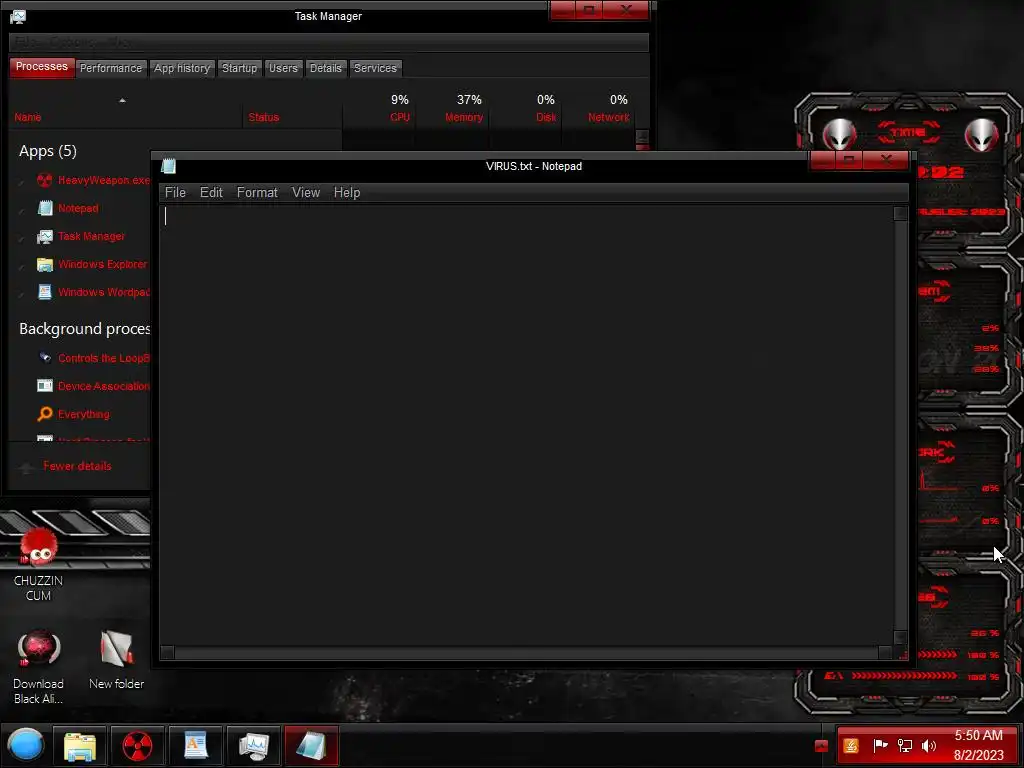
Task: Click the Task Manager icon in the Apps list
Action: [x=44, y=236]
